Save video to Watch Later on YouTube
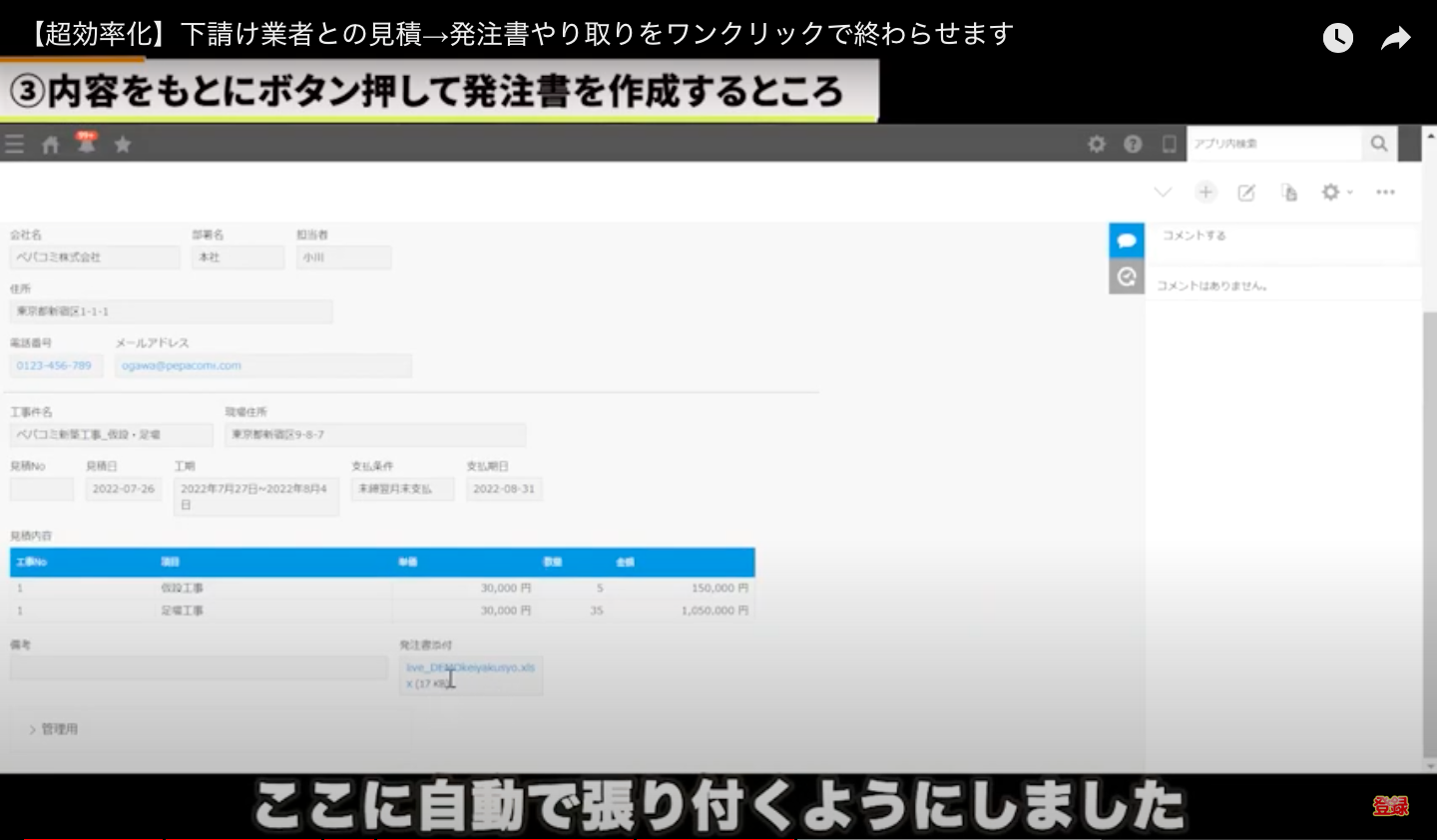Image resolution: width=1437 pixels, height=840 pixels. tap(1337, 37)
